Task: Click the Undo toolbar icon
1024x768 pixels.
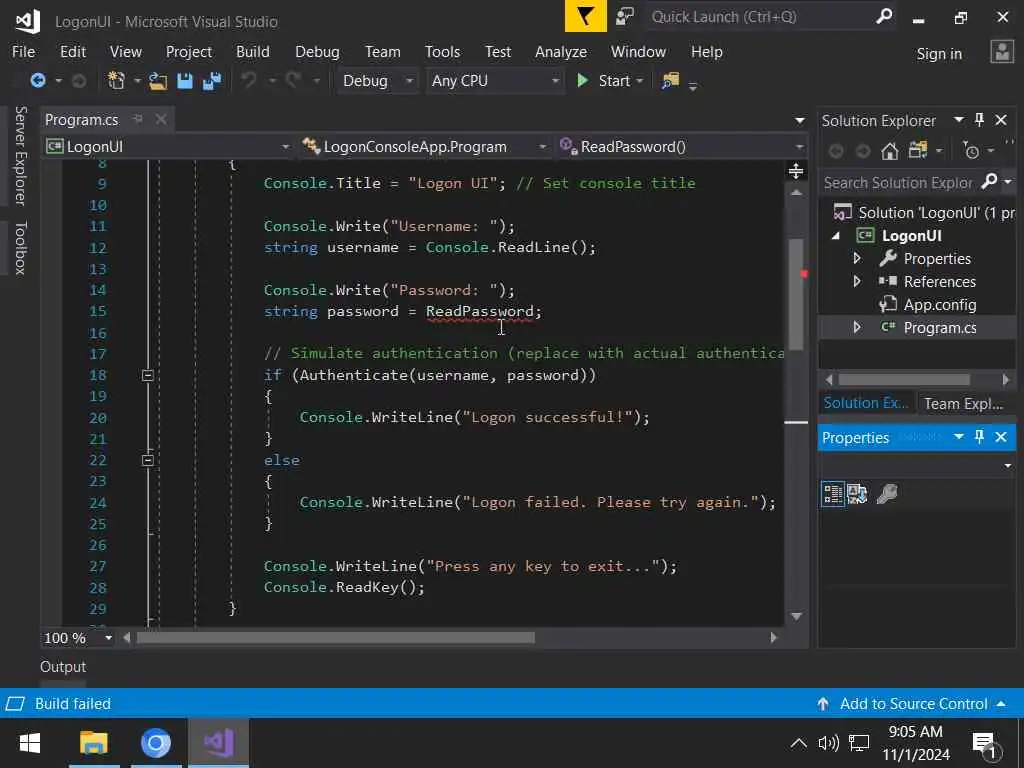Action: (x=248, y=80)
